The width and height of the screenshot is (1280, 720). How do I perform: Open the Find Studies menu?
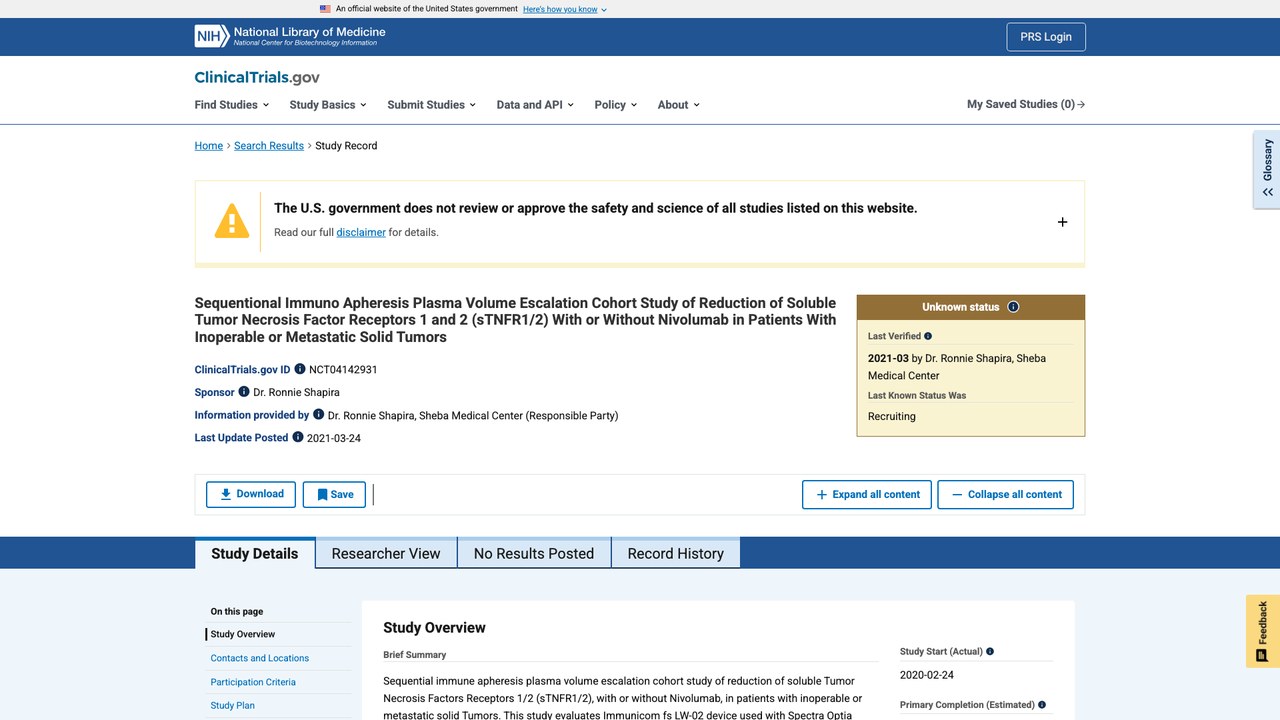coord(232,105)
